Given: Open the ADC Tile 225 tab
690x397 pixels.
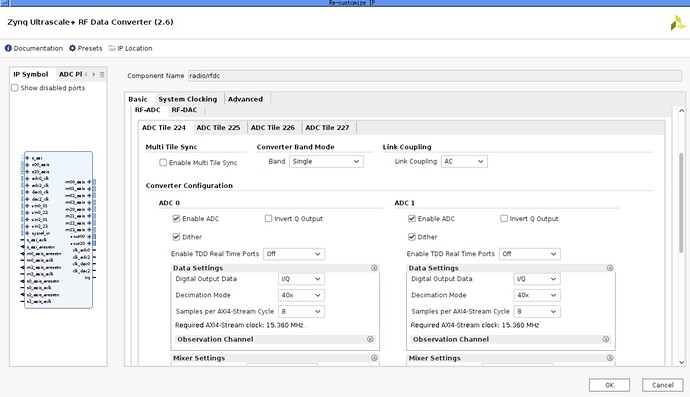Looking at the screenshot, I should [218, 128].
